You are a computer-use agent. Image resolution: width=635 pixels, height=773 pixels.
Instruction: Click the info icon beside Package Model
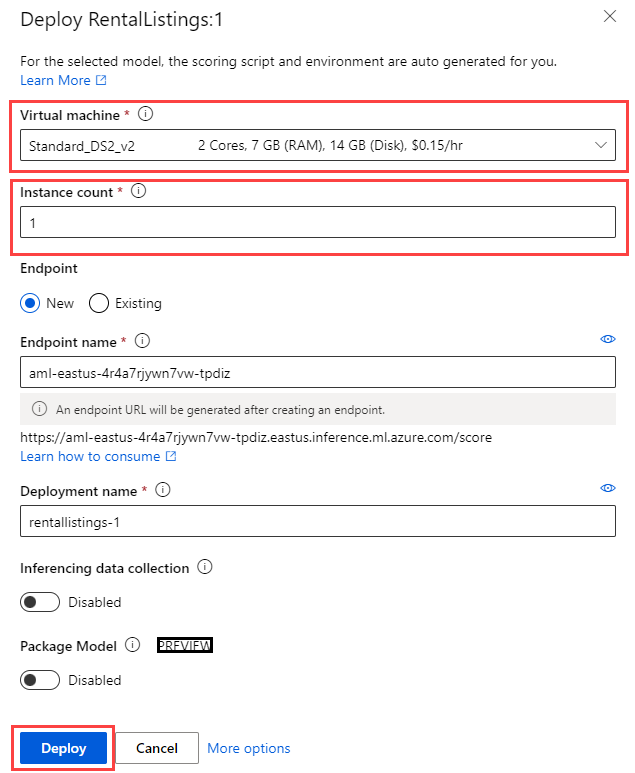pyautogui.click(x=133, y=645)
